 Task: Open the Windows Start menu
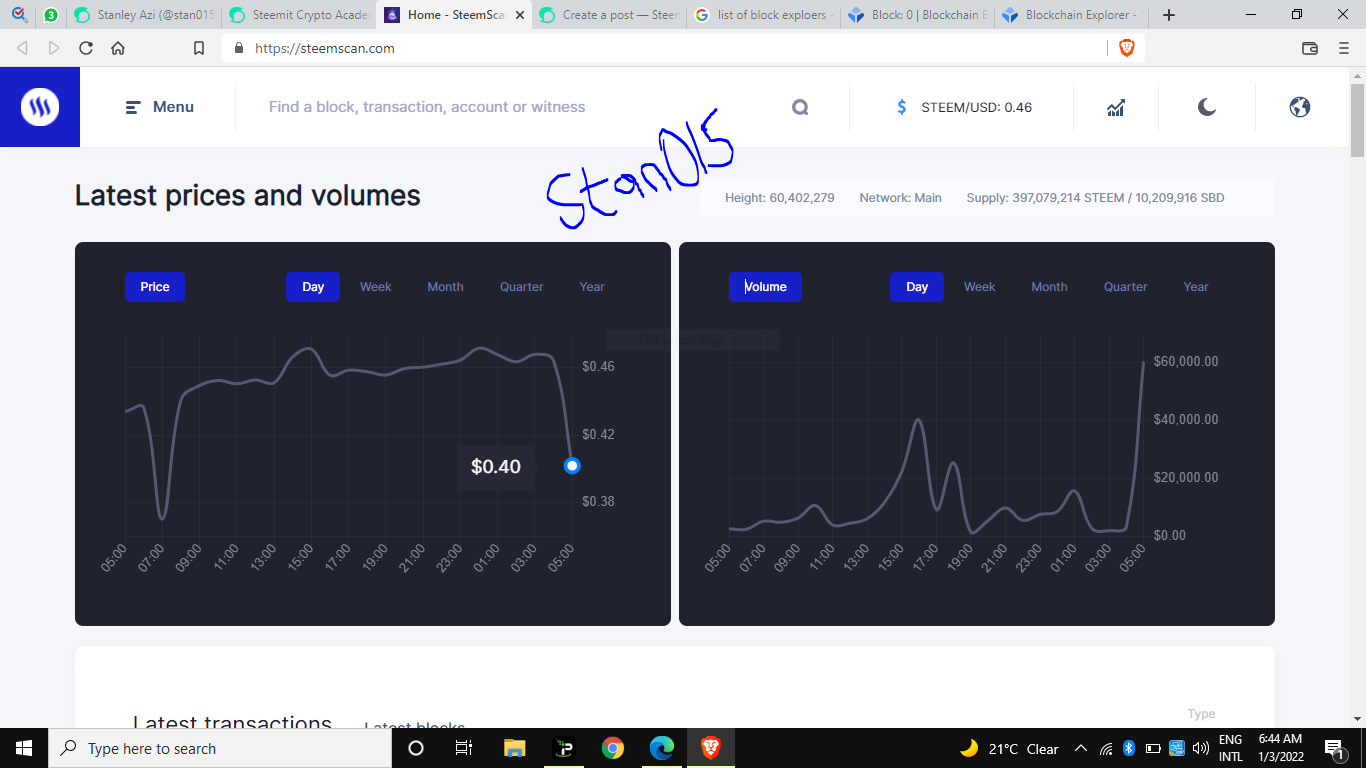24,748
